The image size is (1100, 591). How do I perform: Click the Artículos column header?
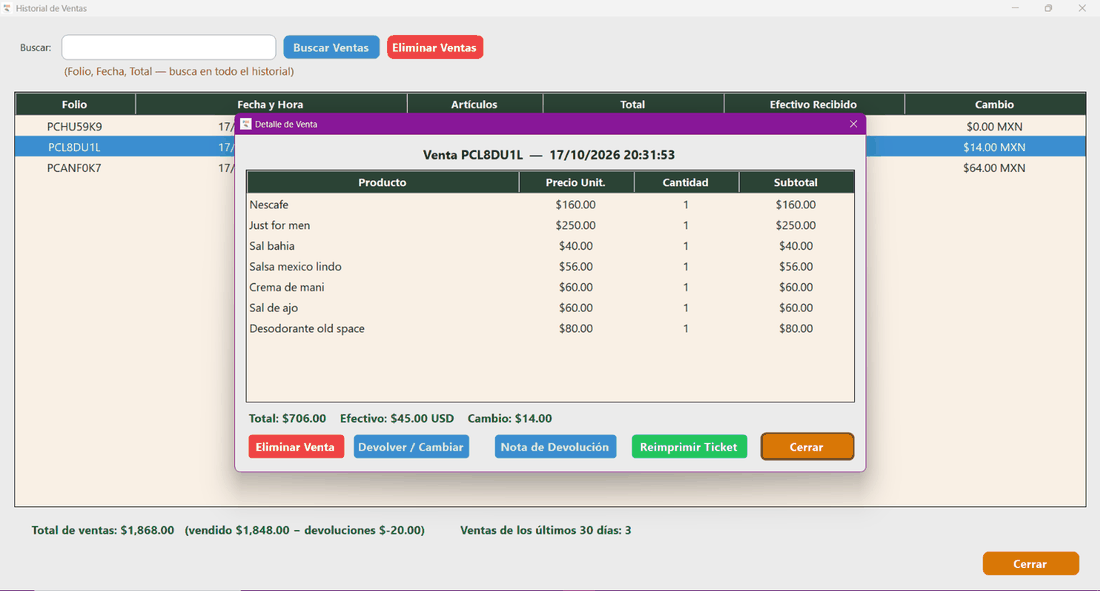475,105
